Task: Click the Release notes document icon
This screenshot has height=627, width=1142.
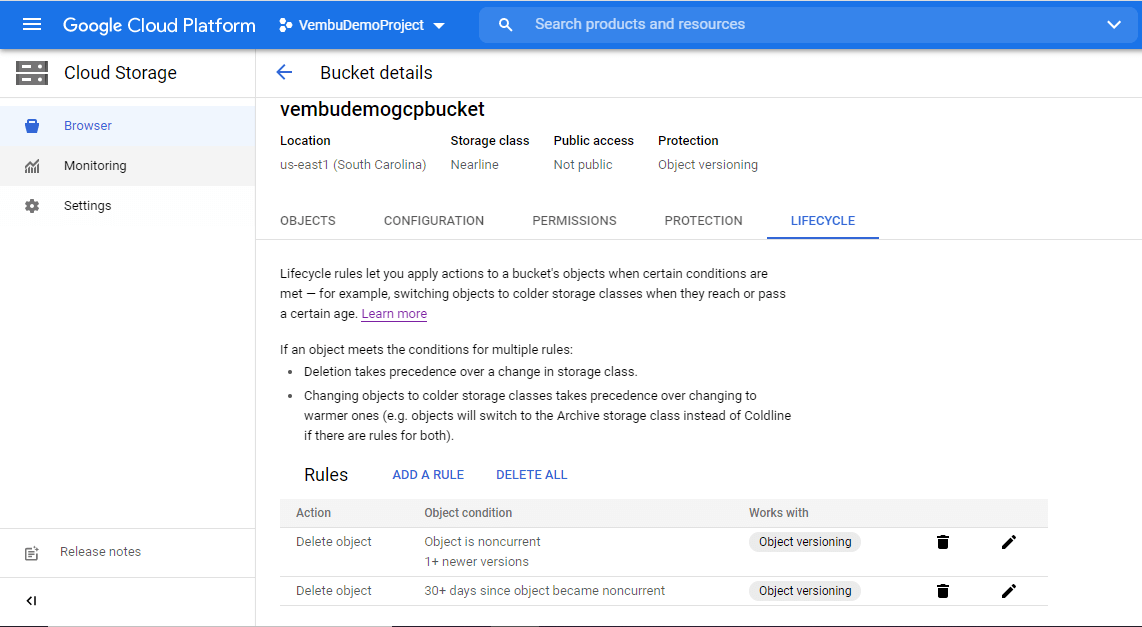Action: pyautogui.click(x=31, y=553)
